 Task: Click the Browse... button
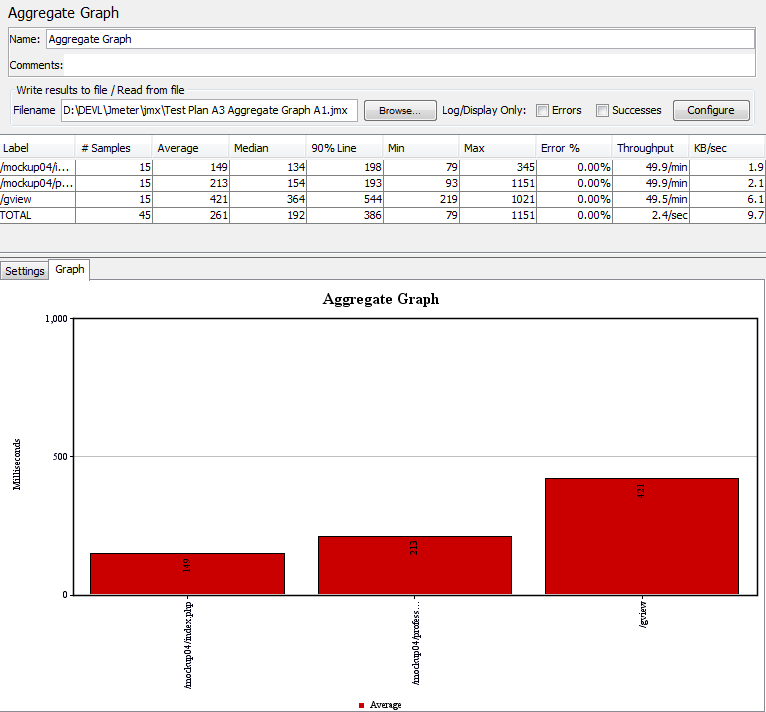pyautogui.click(x=399, y=110)
